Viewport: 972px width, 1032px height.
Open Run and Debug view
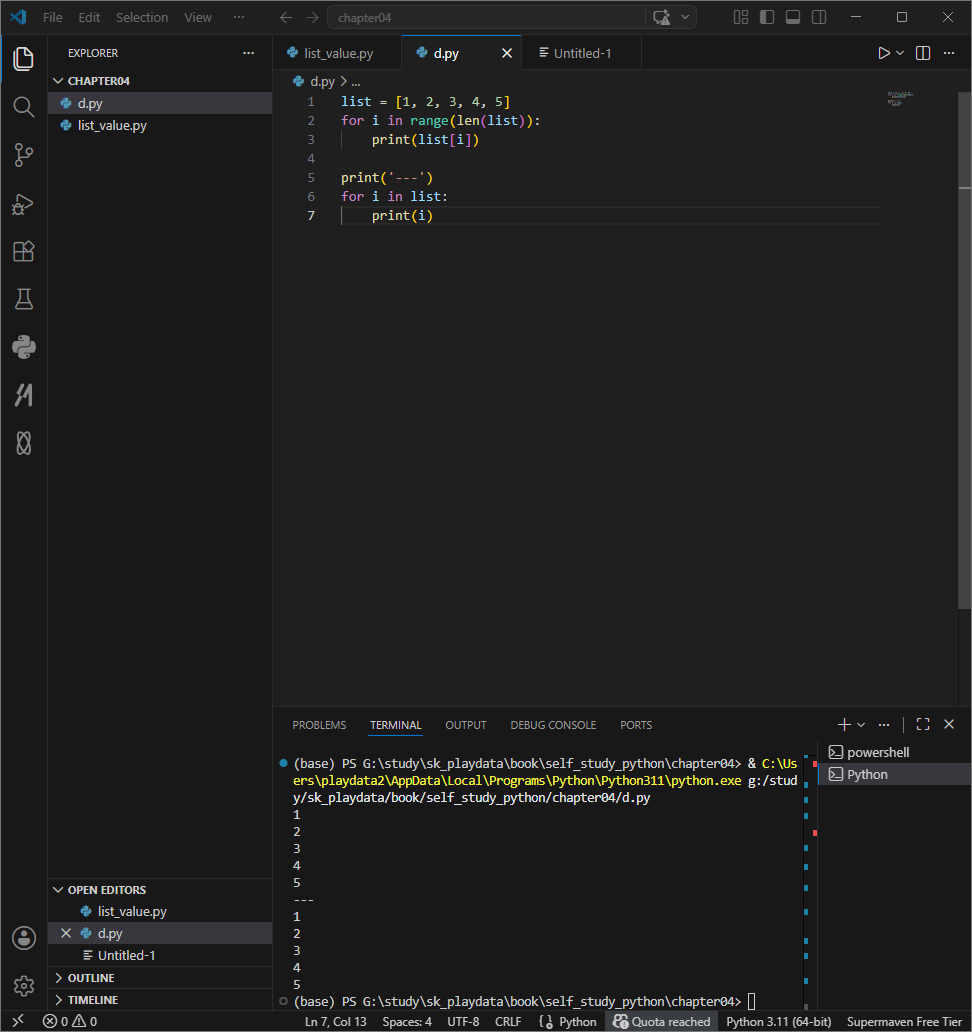click(x=24, y=204)
